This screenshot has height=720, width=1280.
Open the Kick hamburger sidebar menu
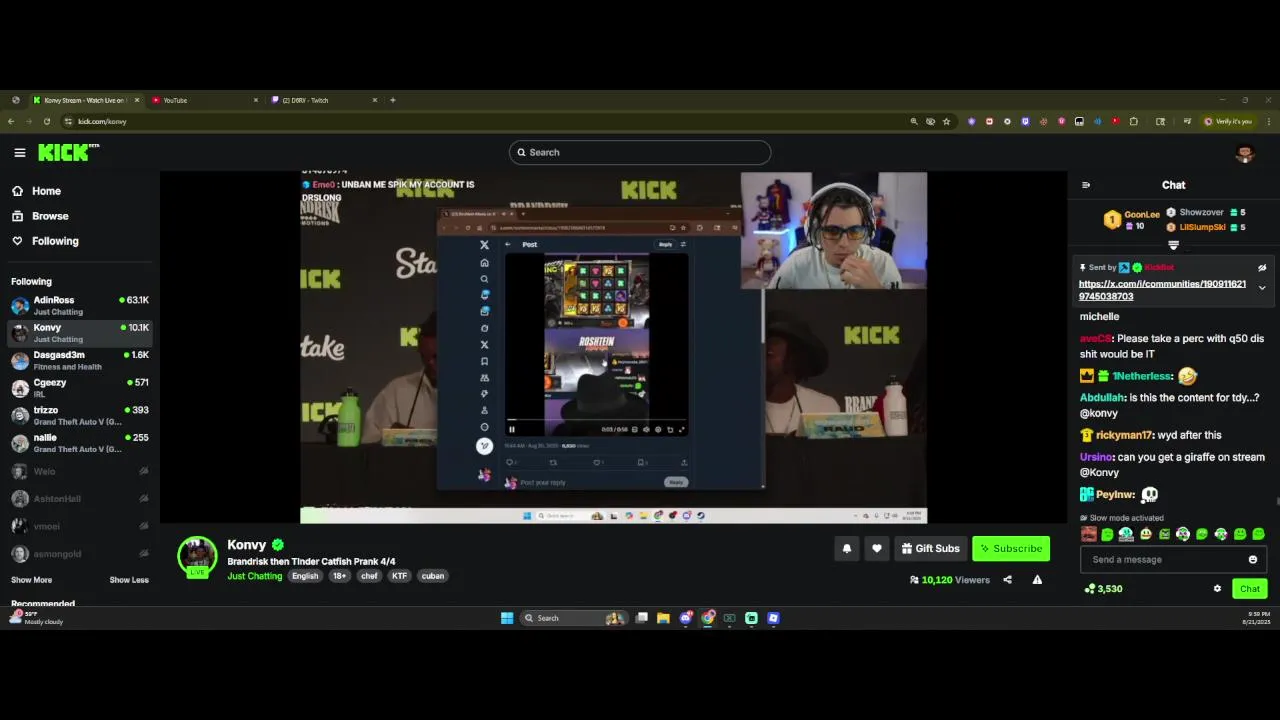point(20,152)
